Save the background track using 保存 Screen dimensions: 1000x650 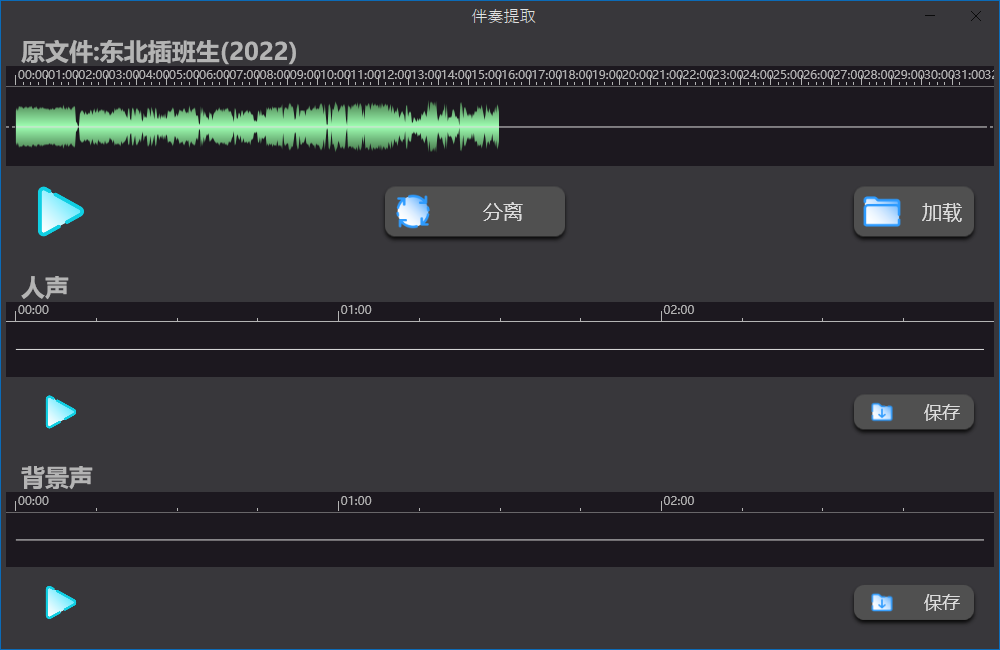tap(913, 603)
